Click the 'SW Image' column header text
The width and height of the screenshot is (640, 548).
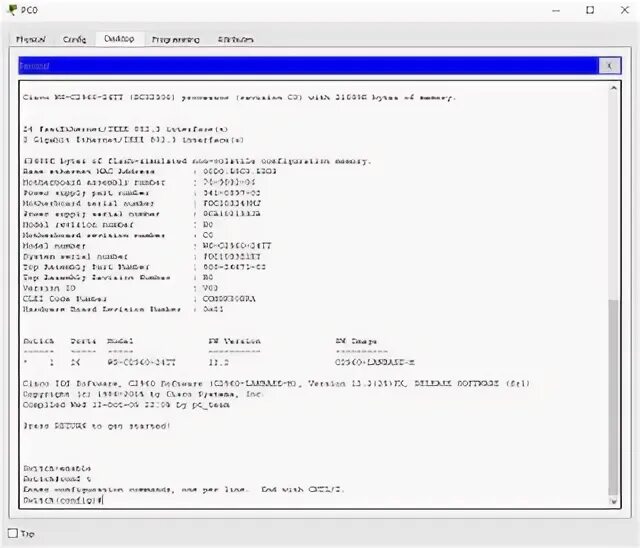[x=356, y=341]
